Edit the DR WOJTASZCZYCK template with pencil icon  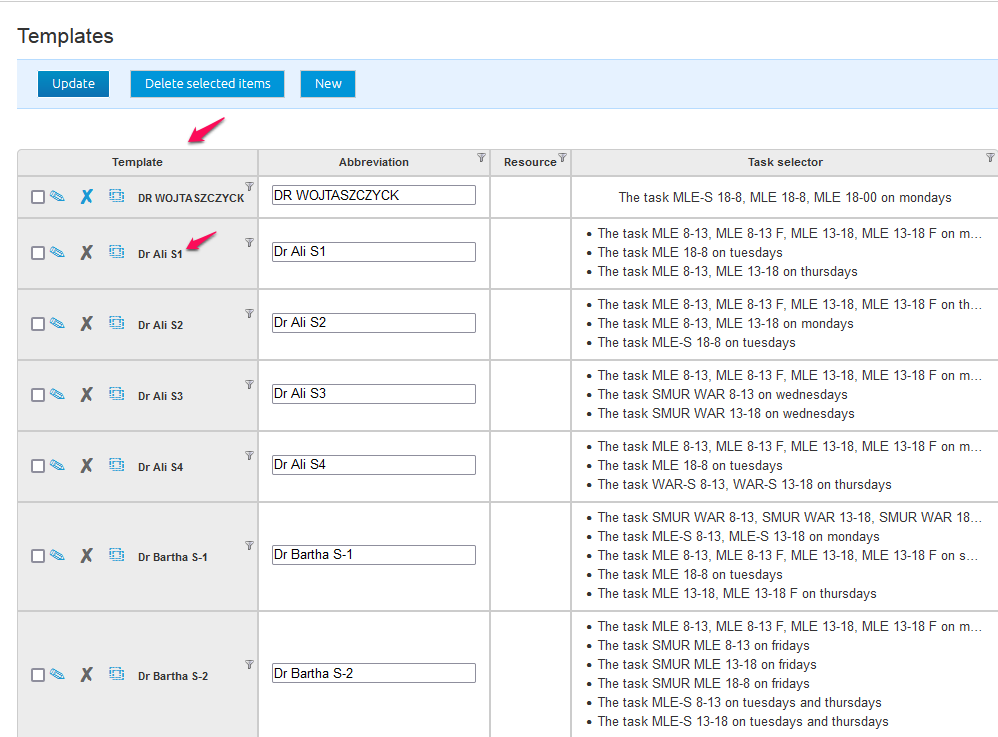57,196
